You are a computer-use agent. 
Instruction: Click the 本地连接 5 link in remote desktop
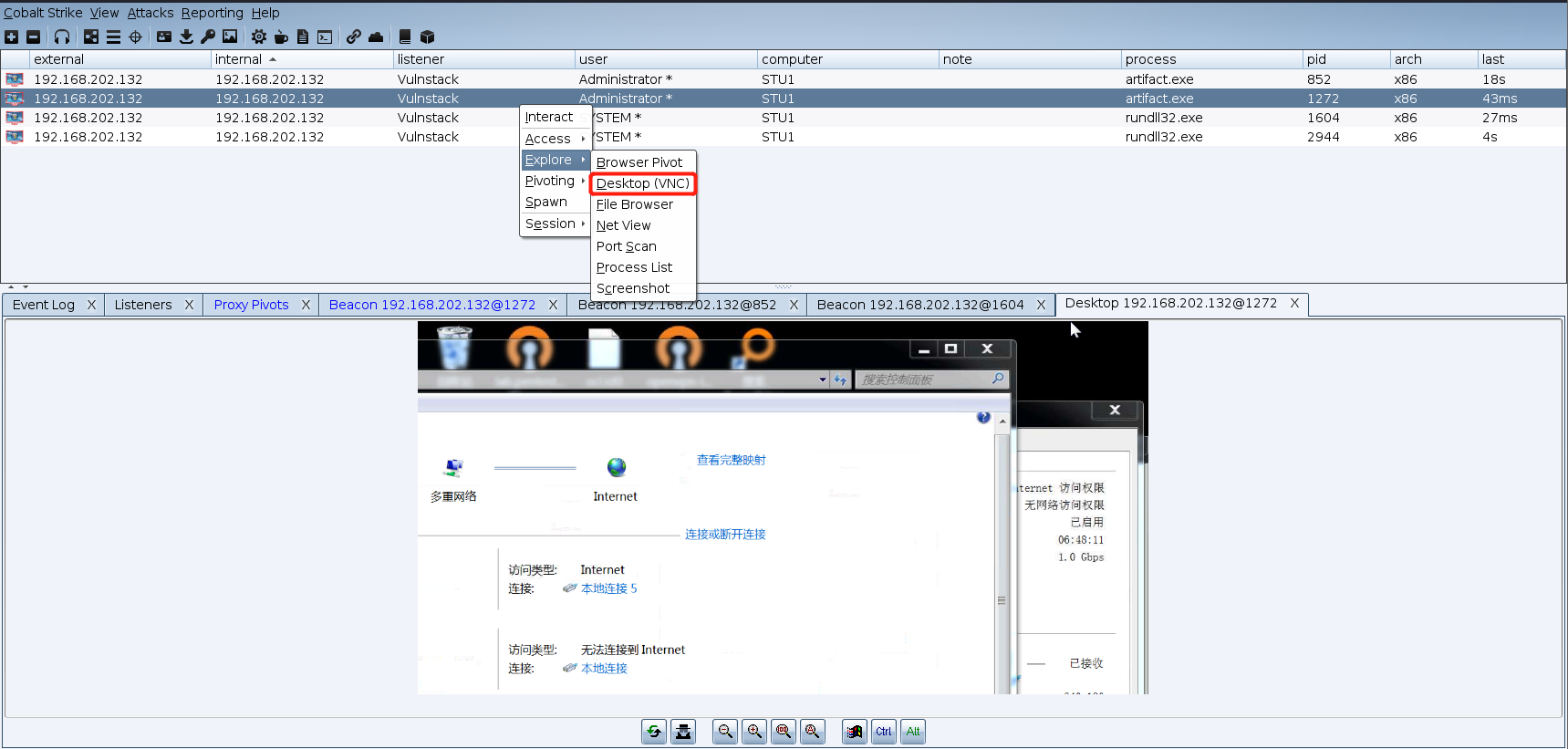(x=608, y=588)
